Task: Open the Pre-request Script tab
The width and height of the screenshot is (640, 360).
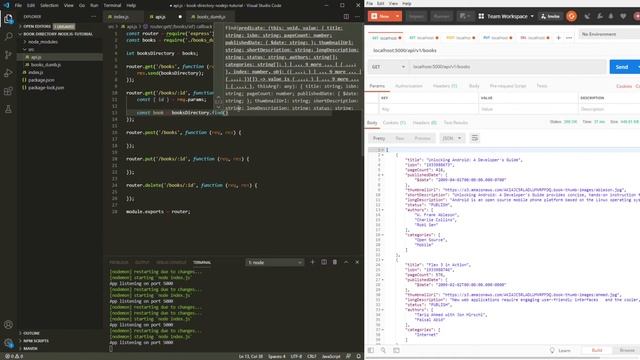Action: (508, 86)
